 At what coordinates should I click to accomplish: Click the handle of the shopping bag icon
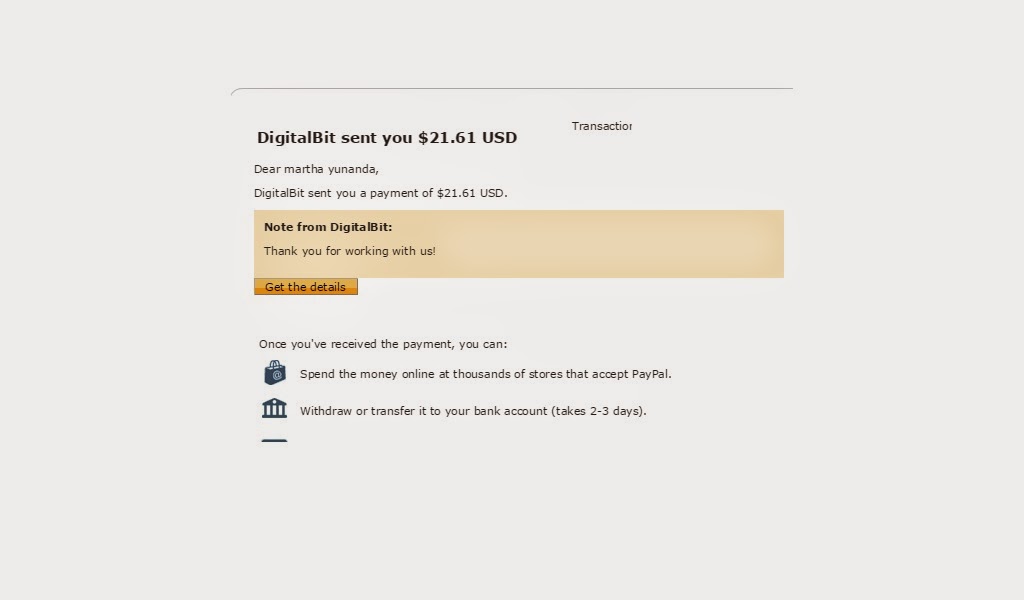point(274,364)
